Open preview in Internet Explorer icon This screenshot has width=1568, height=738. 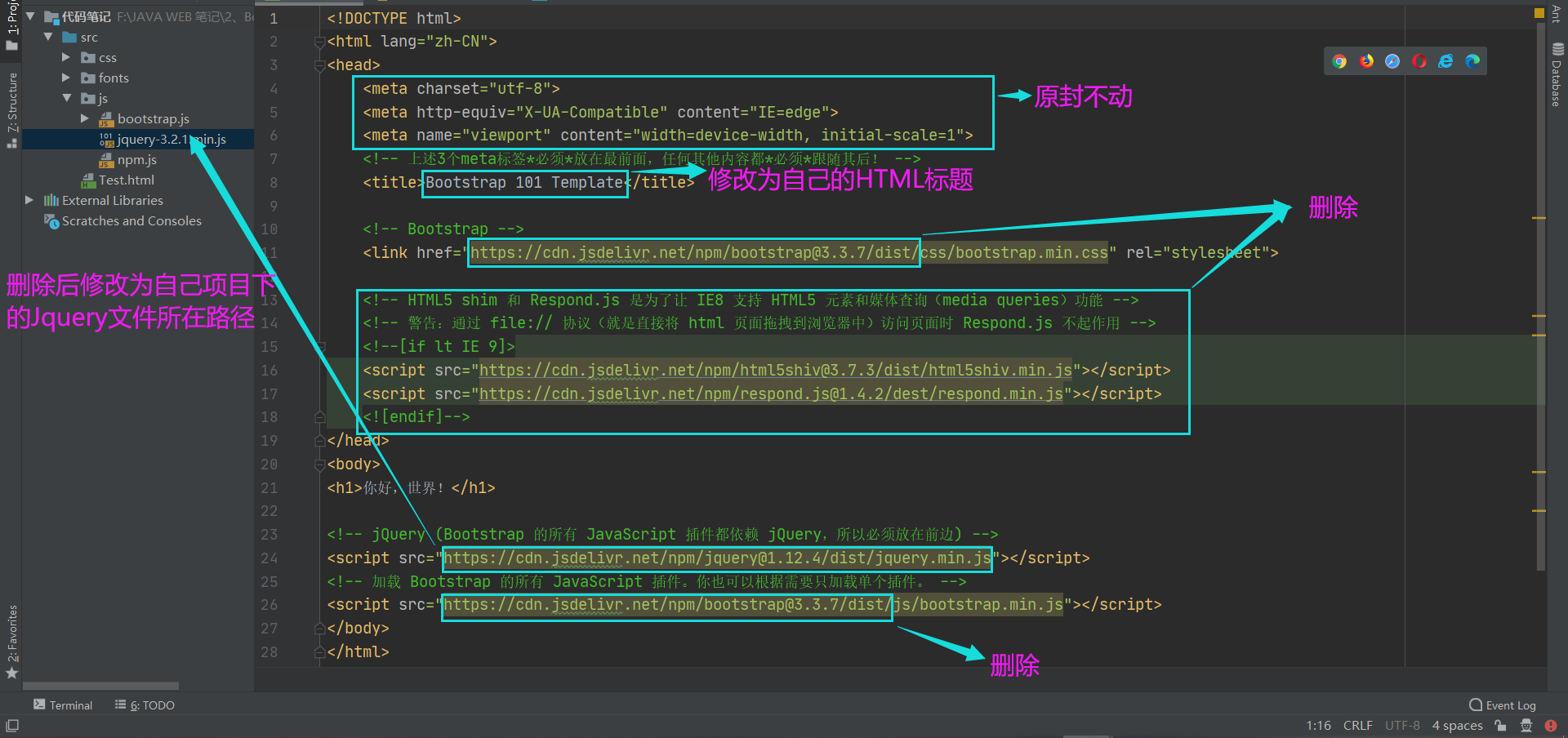point(1445,61)
